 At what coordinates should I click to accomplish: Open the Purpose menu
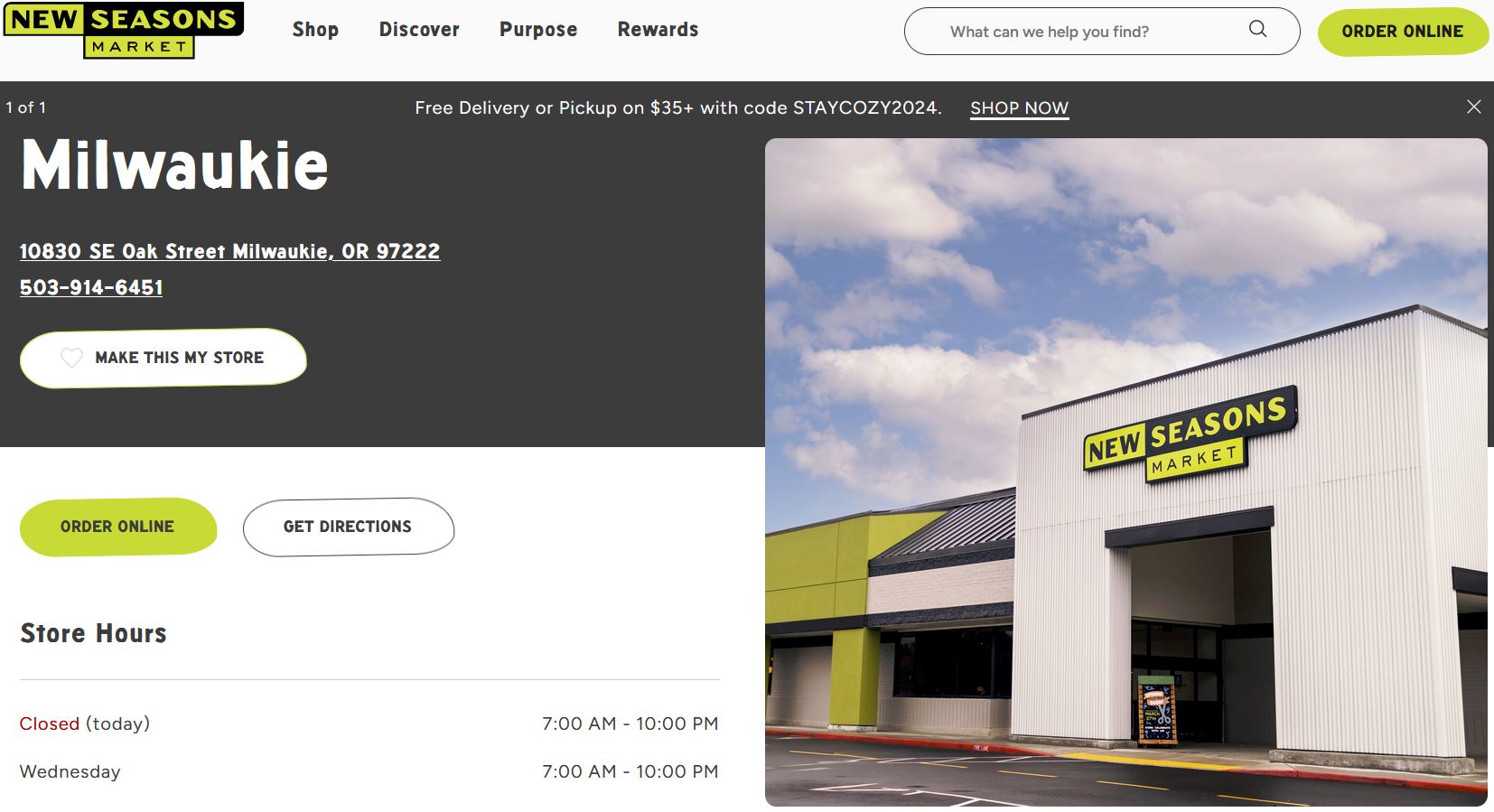[538, 30]
